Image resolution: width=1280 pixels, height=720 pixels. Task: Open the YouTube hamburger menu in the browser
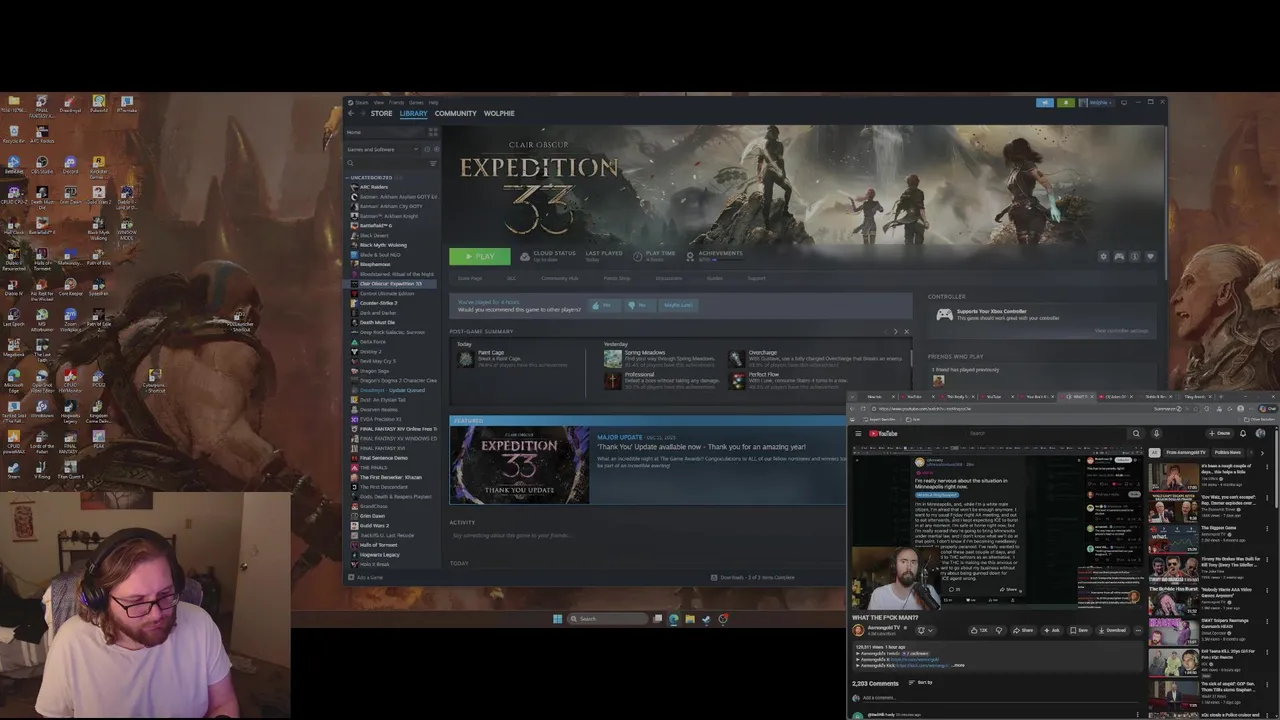pyautogui.click(x=858, y=434)
